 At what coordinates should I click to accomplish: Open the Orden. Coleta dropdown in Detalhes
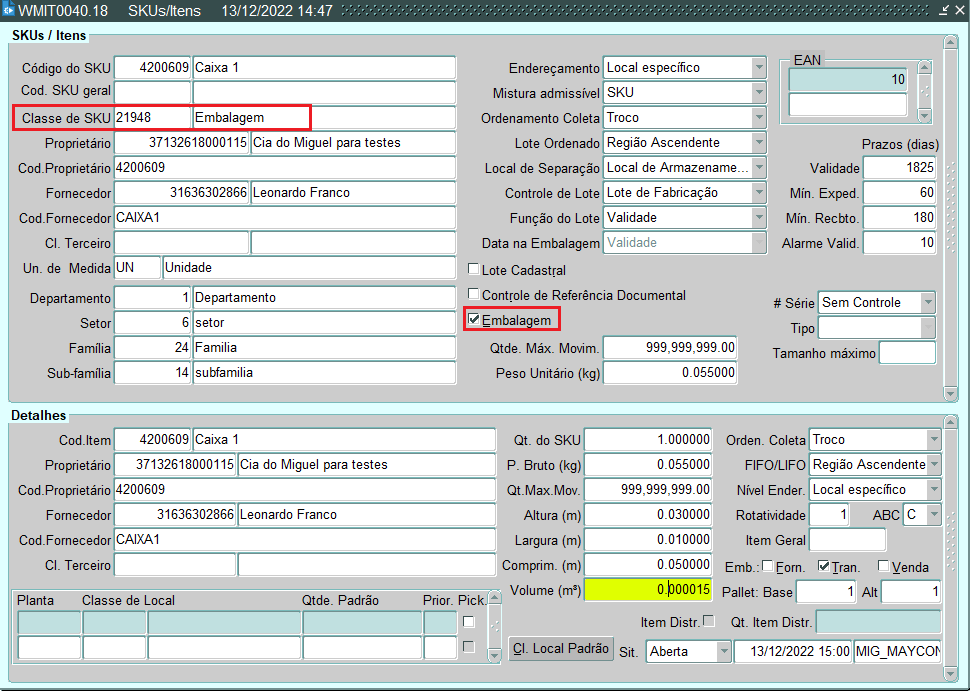[x=934, y=440]
